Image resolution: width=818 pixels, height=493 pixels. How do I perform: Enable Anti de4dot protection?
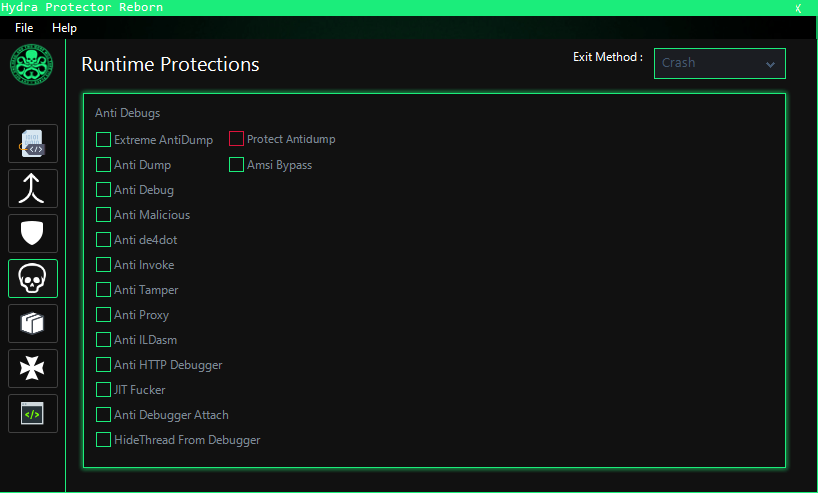tap(104, 240)
